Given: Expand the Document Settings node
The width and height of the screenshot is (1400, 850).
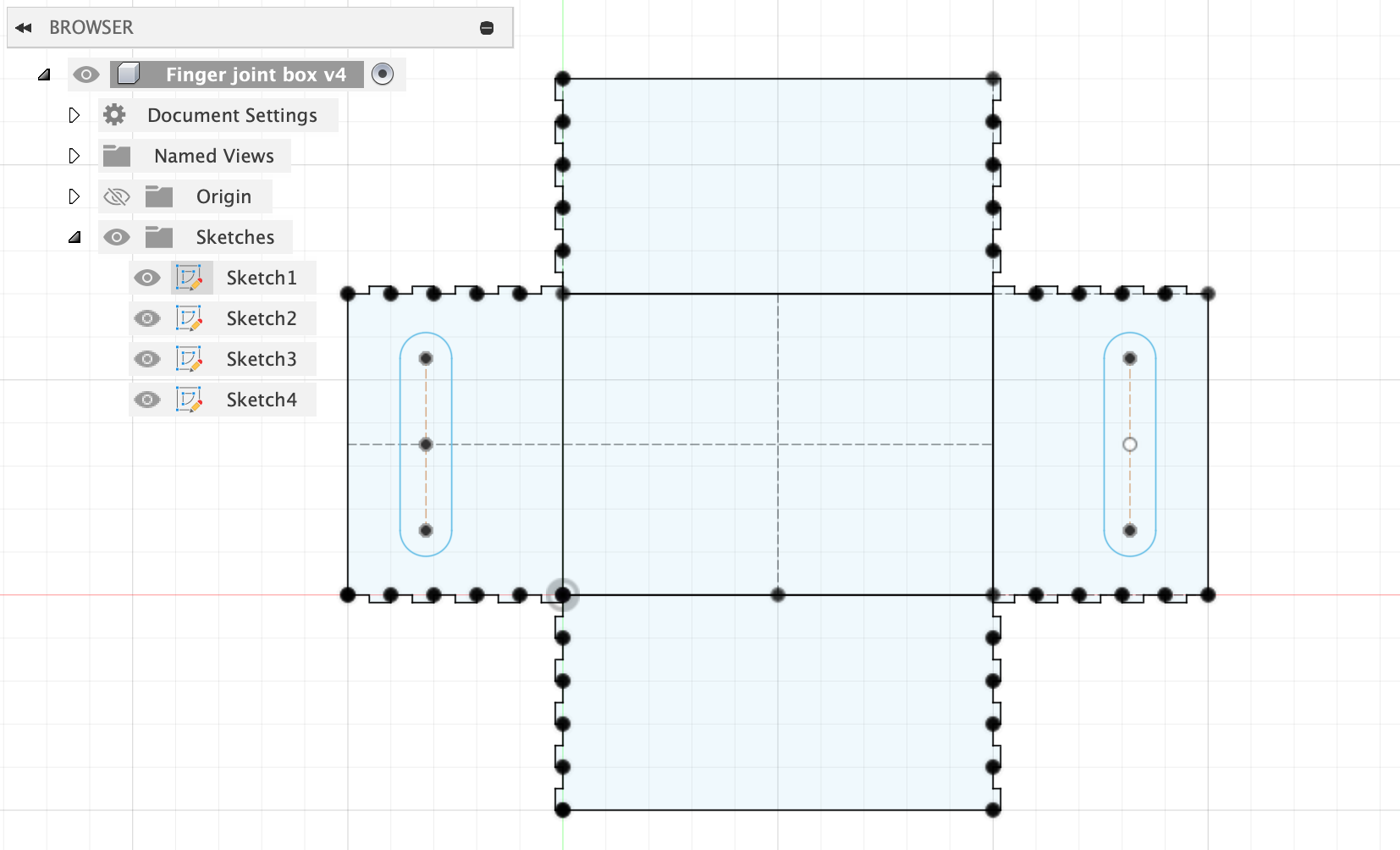Looking at the screenshot, I should [74, 115].
